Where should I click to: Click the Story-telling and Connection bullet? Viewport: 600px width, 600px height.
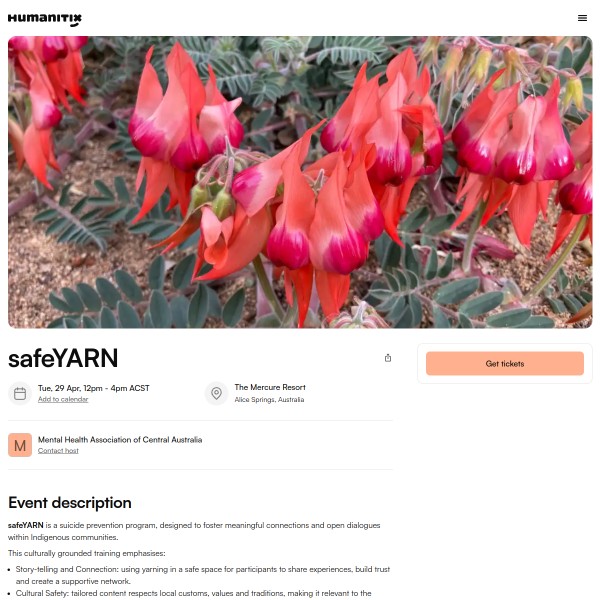point(202,575)
